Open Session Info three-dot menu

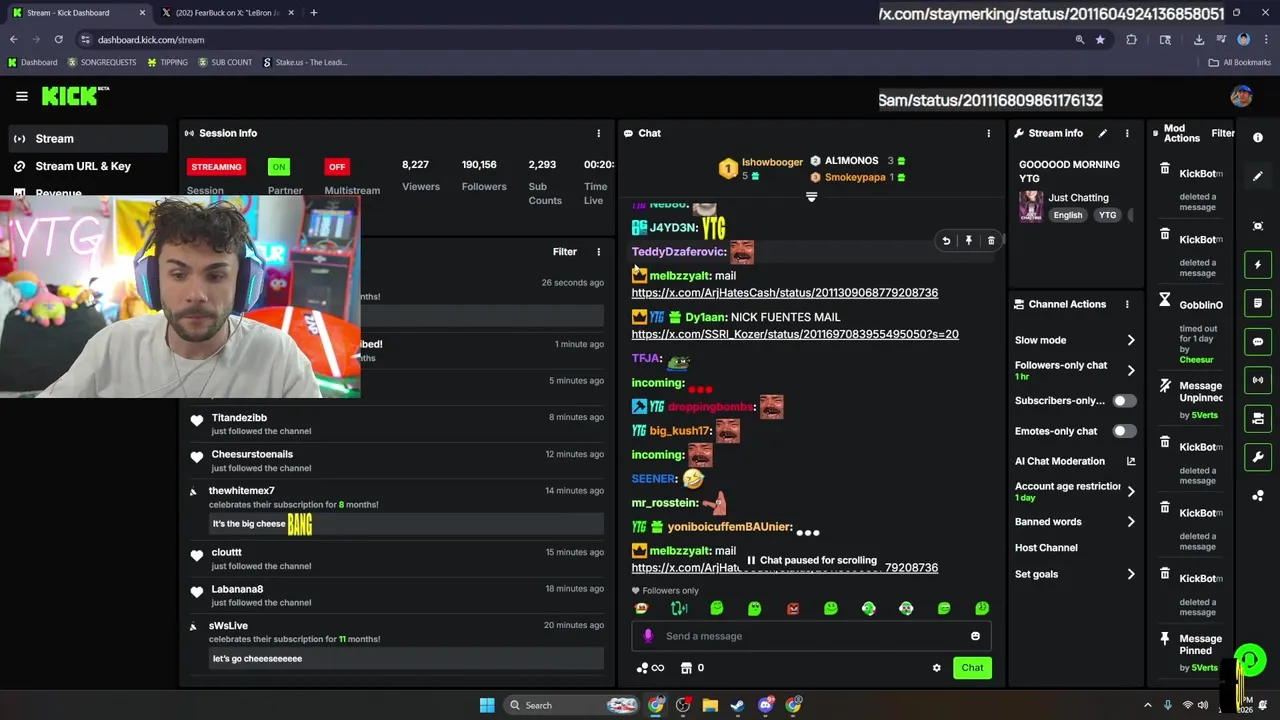[599, 133]
